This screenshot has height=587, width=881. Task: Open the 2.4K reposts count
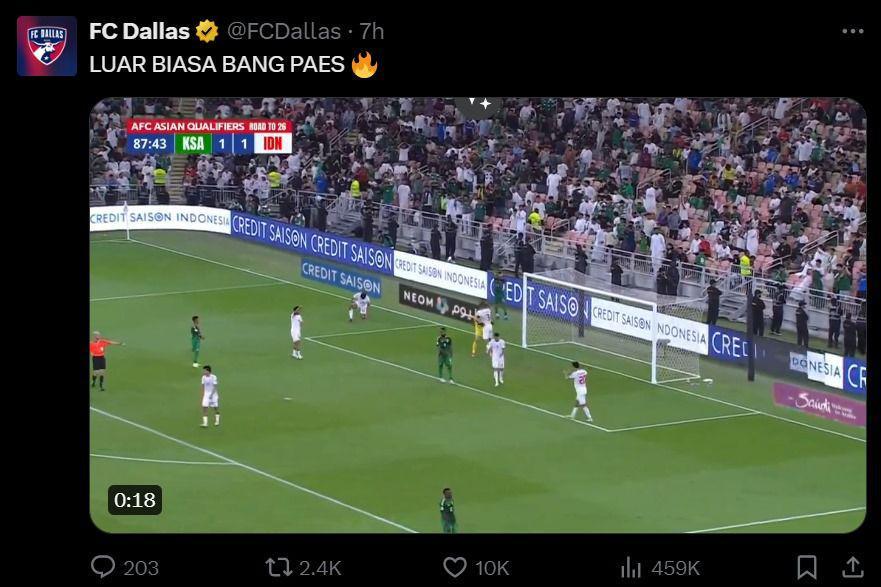coord(320,568)
